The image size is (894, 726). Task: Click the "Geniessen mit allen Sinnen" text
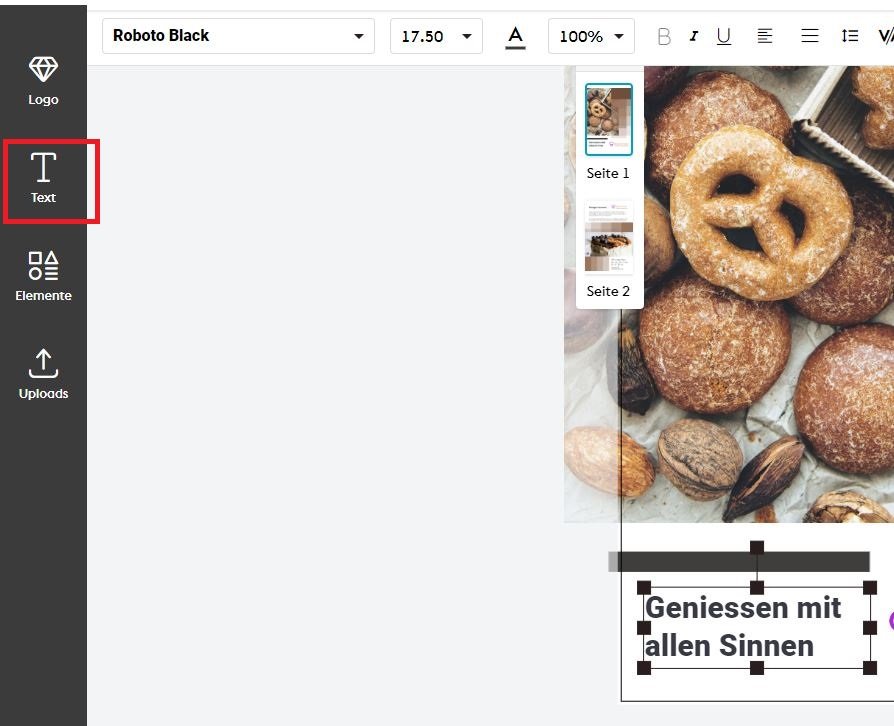click(x=743, y=627)
